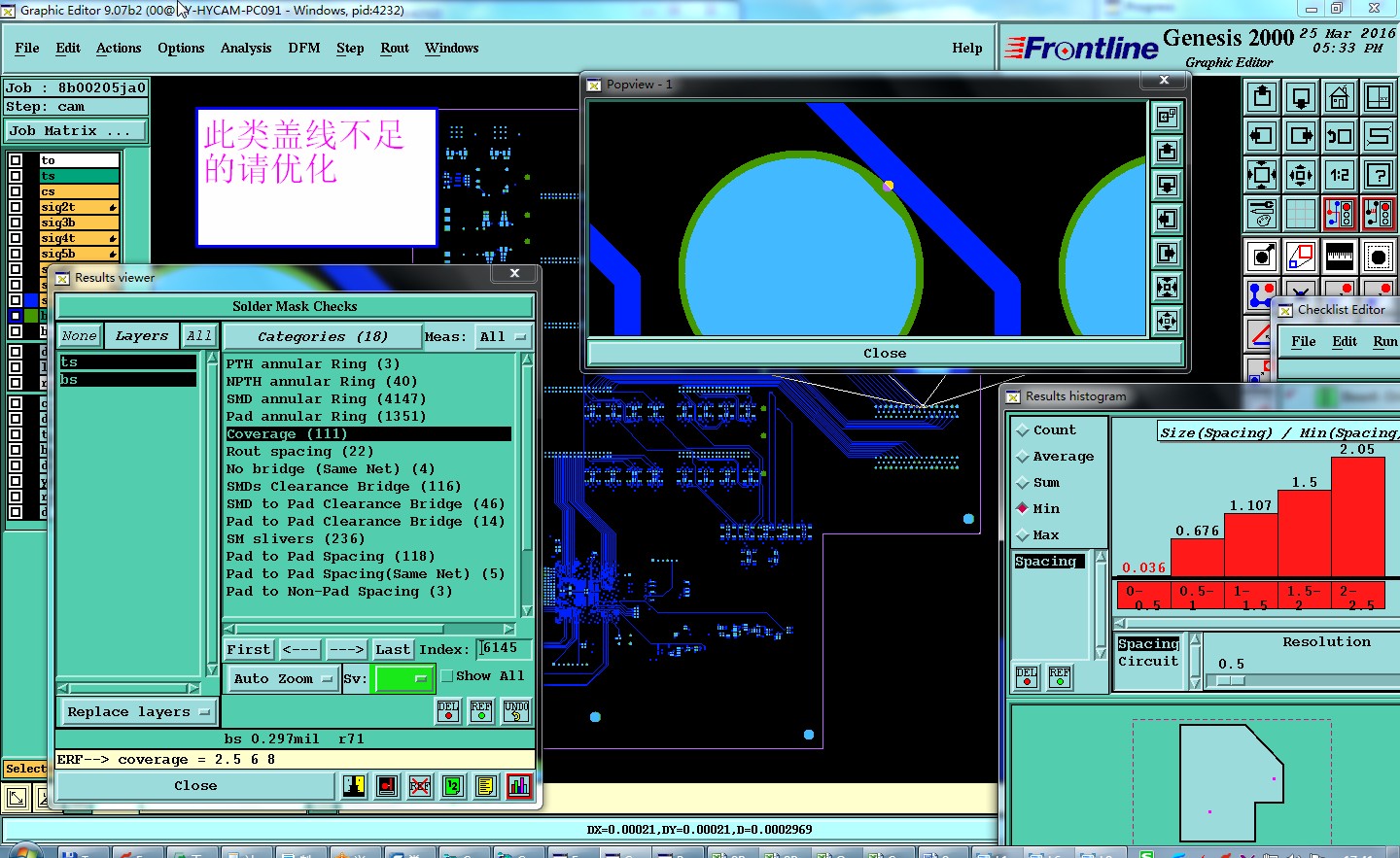This screenshot has width=1400, height=858.
Task: Open the Replace layers dropdown
Action: click(x=137, y=711)
